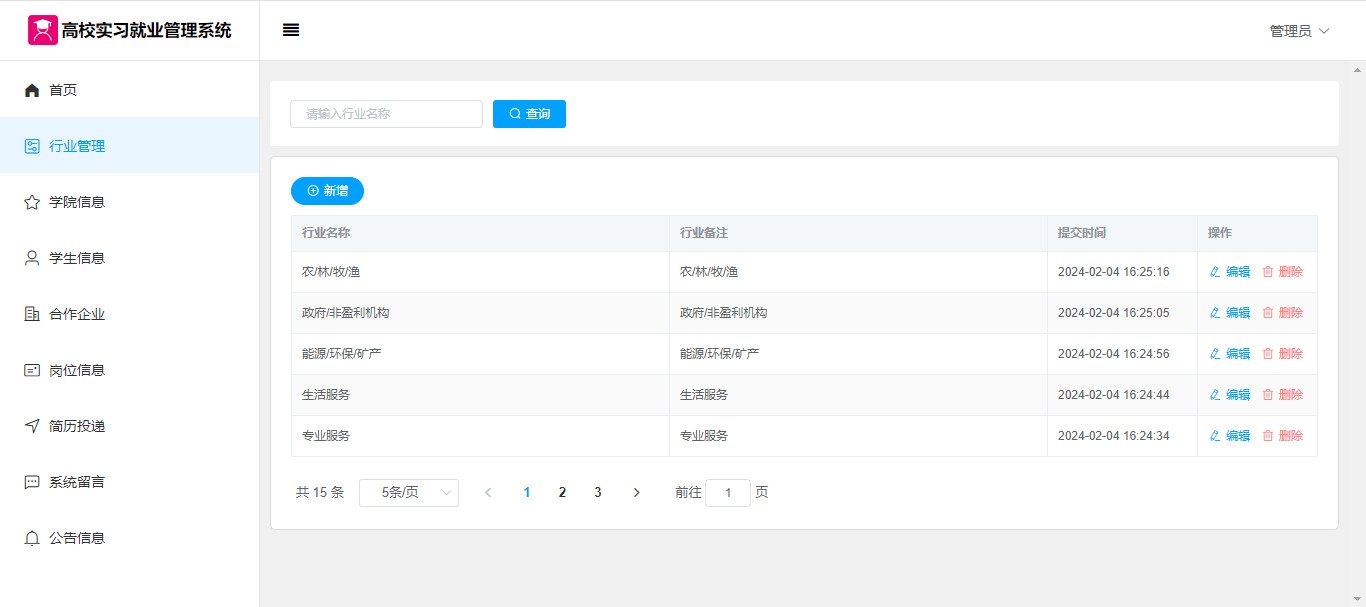Screen dimensions: 1366x607
Task: Jump to page 3 in pagination
Action: (x=598, y=492)
